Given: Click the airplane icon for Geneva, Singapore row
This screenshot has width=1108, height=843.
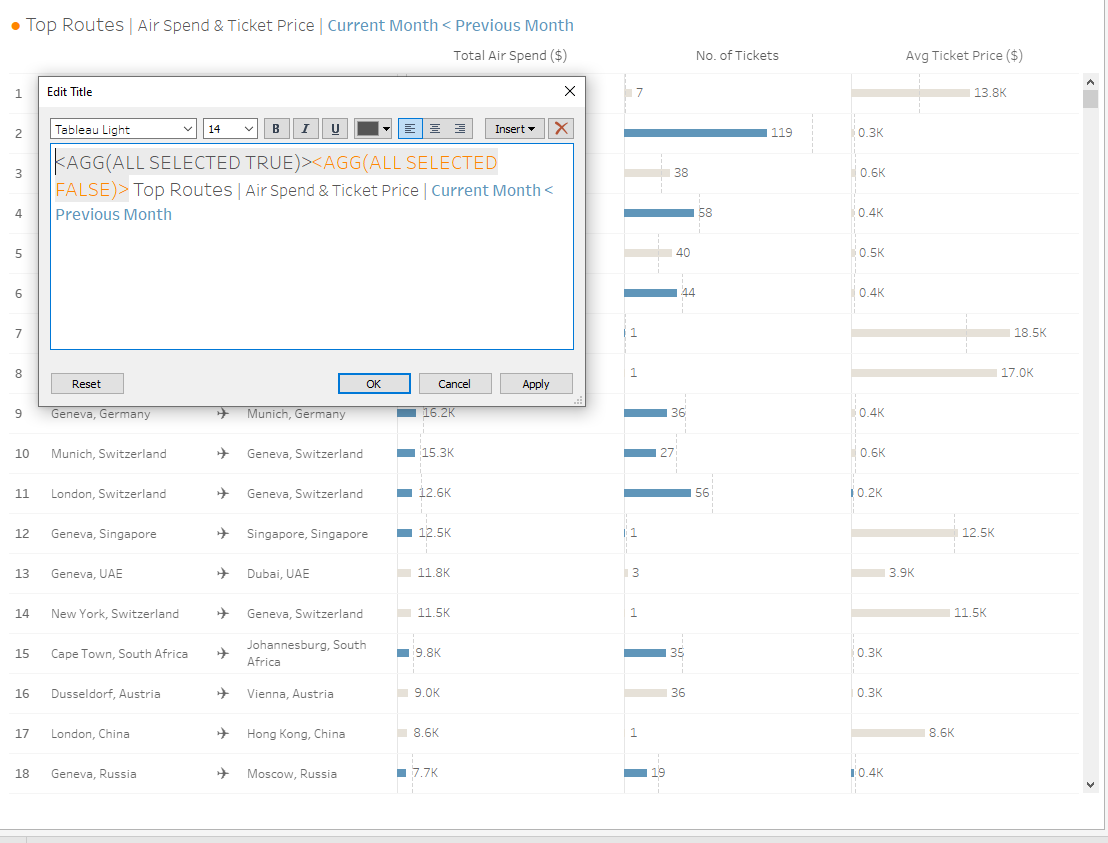Looking at the screenshot, I should 223,534.
